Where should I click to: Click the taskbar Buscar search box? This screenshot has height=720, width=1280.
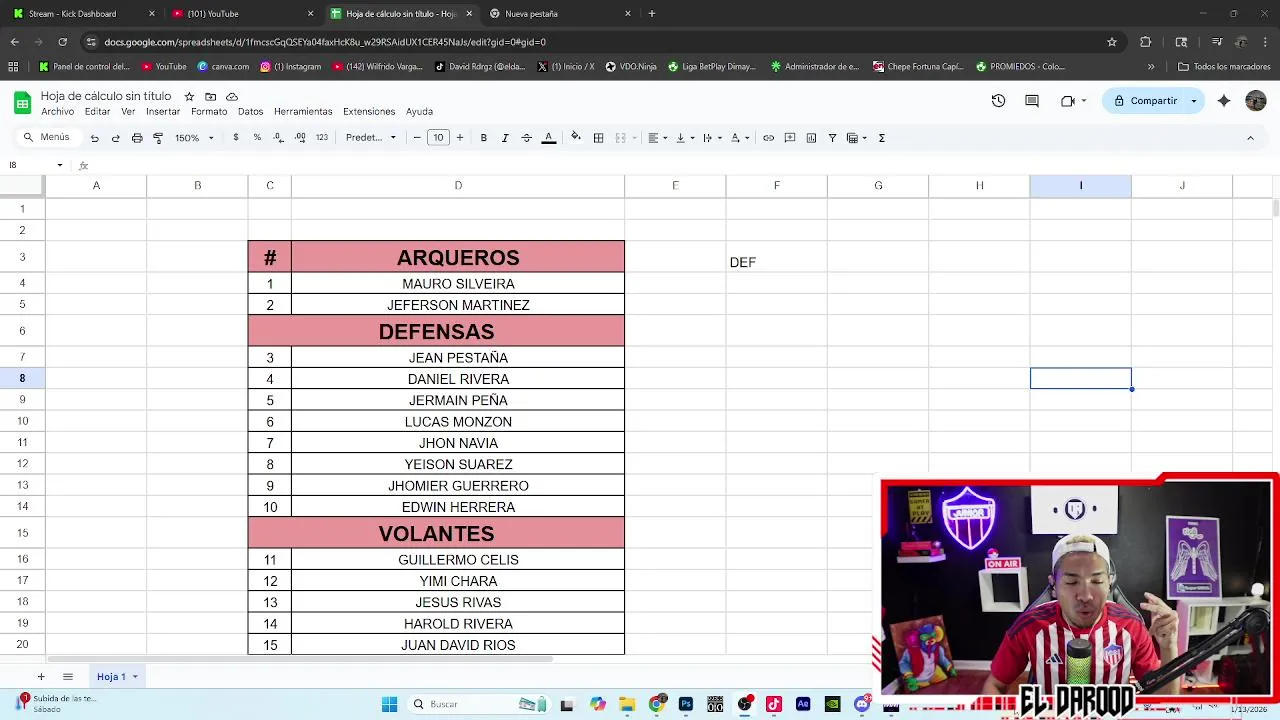click(480, 704)
